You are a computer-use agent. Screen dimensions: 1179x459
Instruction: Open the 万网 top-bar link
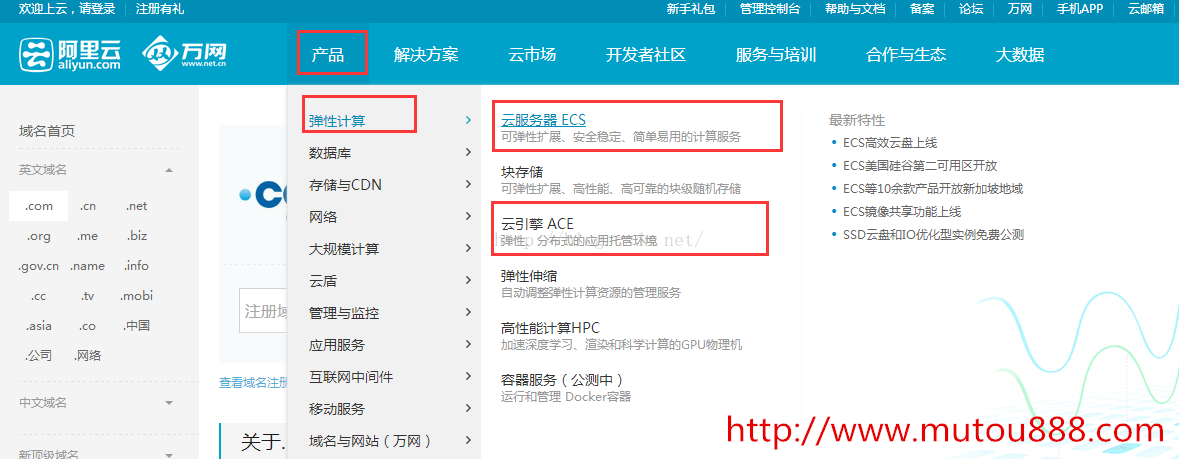[x=1020, y=9]
